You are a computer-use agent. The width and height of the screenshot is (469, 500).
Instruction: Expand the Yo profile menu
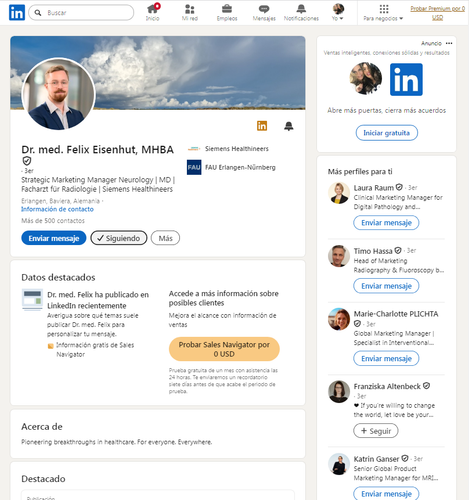pos(338,12)
